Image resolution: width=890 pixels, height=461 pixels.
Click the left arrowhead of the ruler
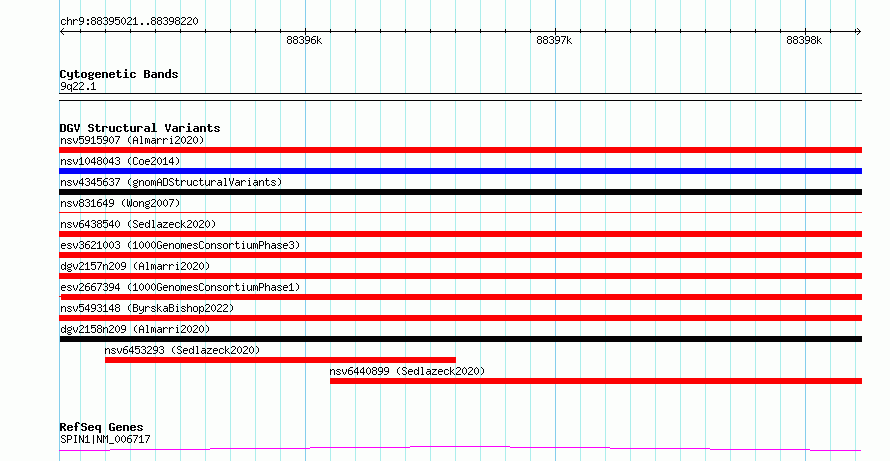click(x=62, y=32)
